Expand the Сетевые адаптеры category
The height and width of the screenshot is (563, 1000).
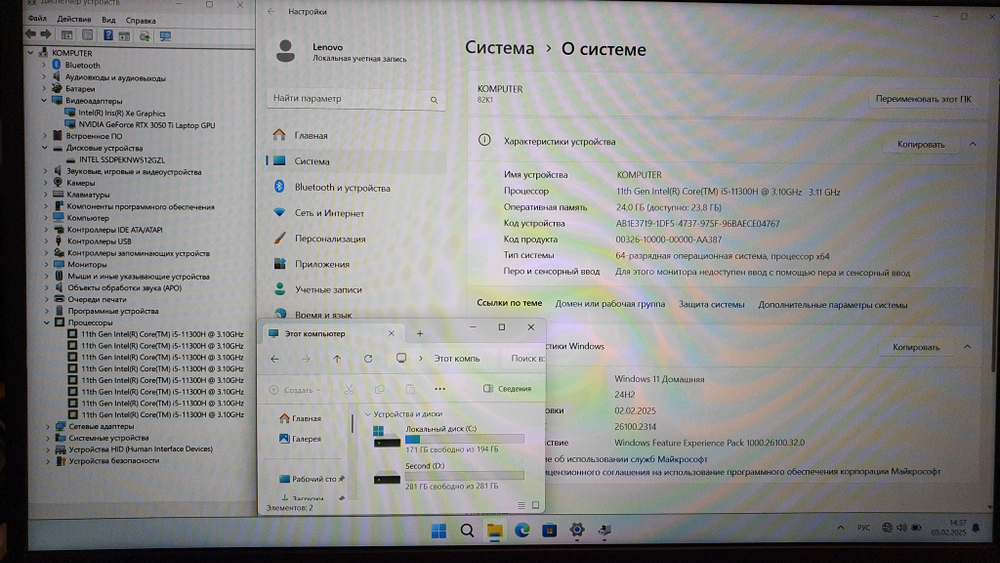[48, 426]
